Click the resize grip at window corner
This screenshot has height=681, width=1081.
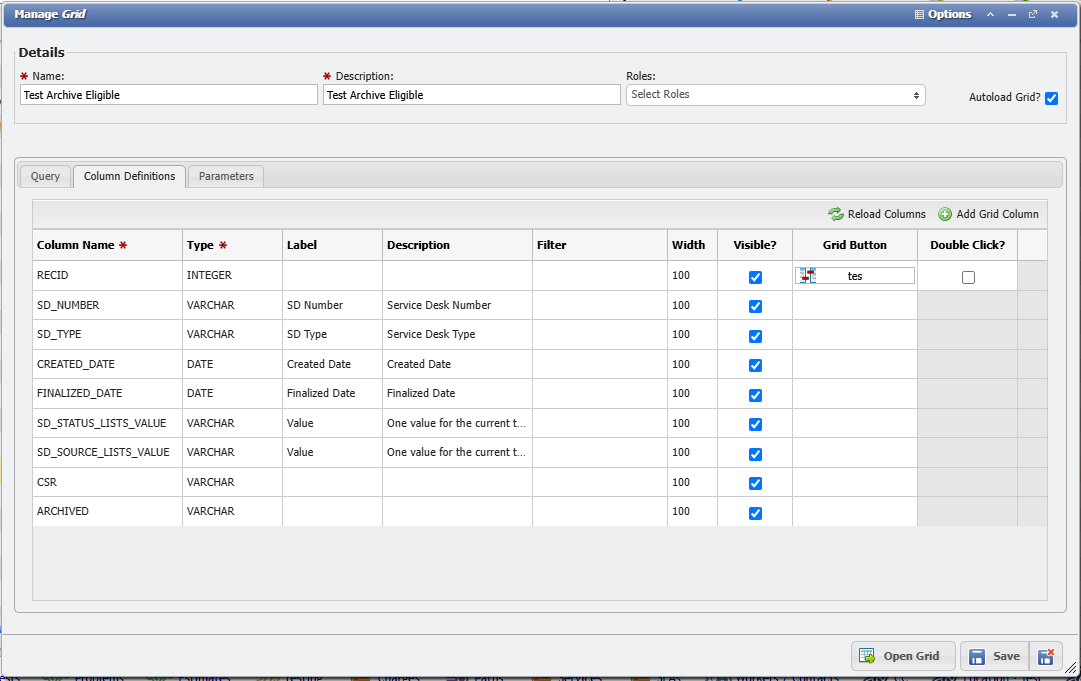tap(1073, 674)
